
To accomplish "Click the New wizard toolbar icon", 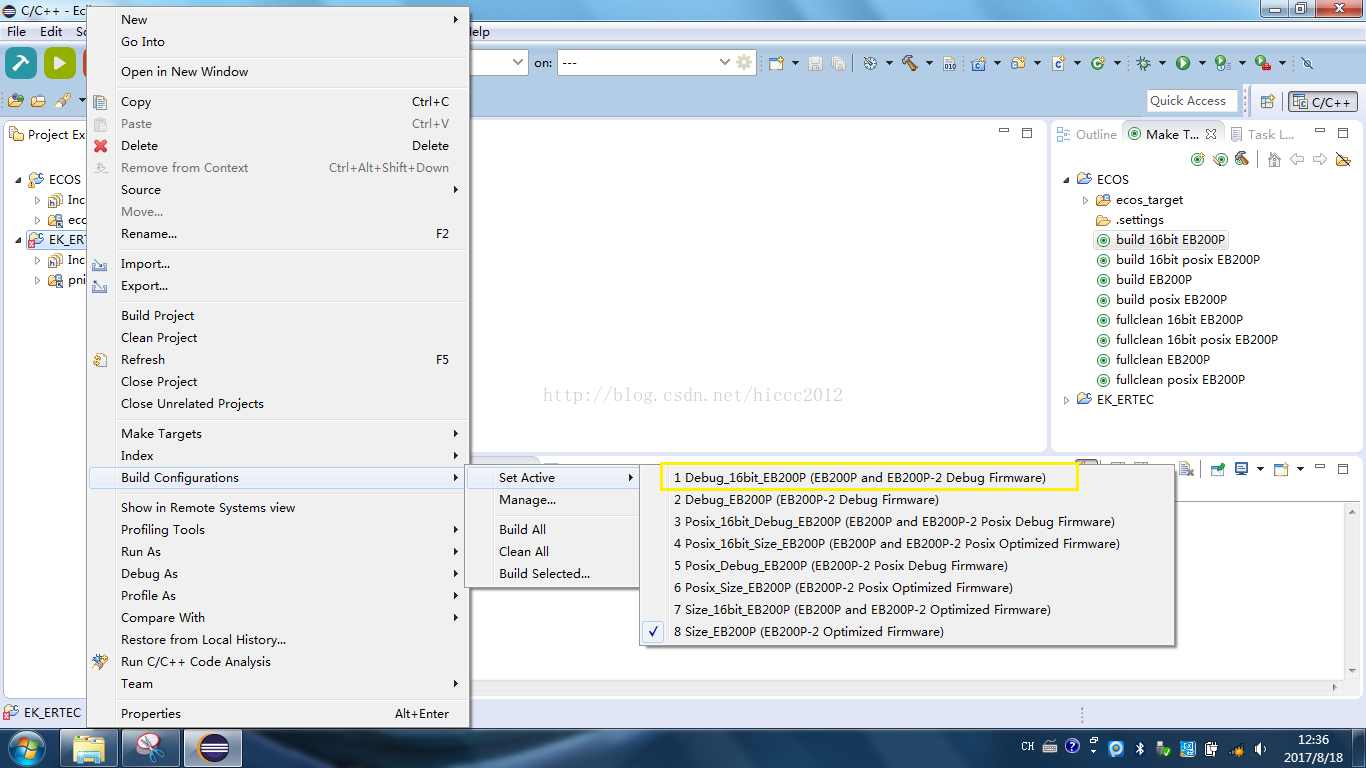I will (776, 63).
